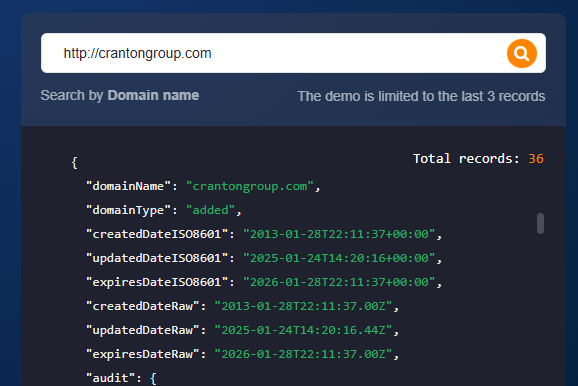Click "The demo is limited to the last 3 records" note

421,96
